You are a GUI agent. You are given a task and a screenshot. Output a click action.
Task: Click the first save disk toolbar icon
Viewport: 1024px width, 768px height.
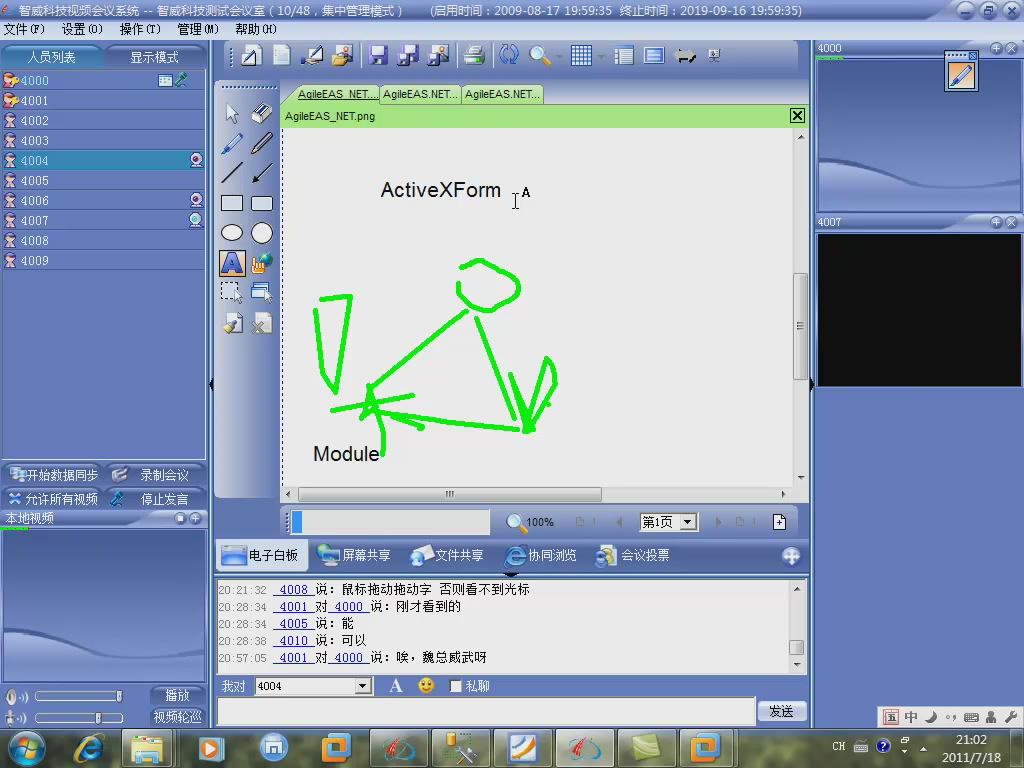(378, 56)
